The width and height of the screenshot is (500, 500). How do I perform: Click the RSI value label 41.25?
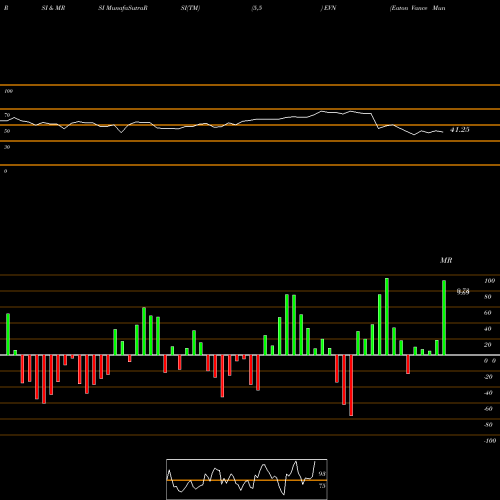pos(460,130)
